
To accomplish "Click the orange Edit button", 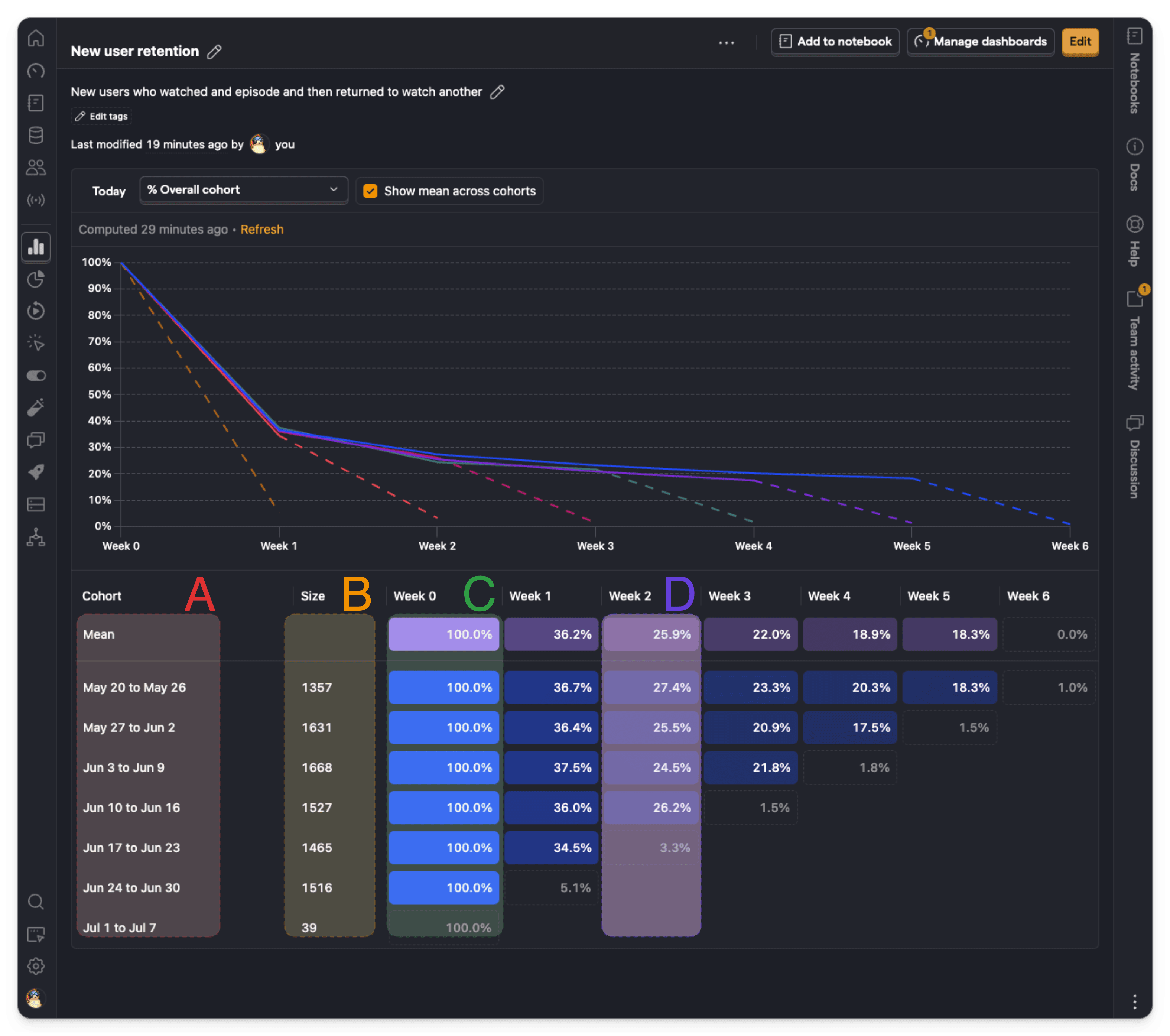I will coord(1080,42).
